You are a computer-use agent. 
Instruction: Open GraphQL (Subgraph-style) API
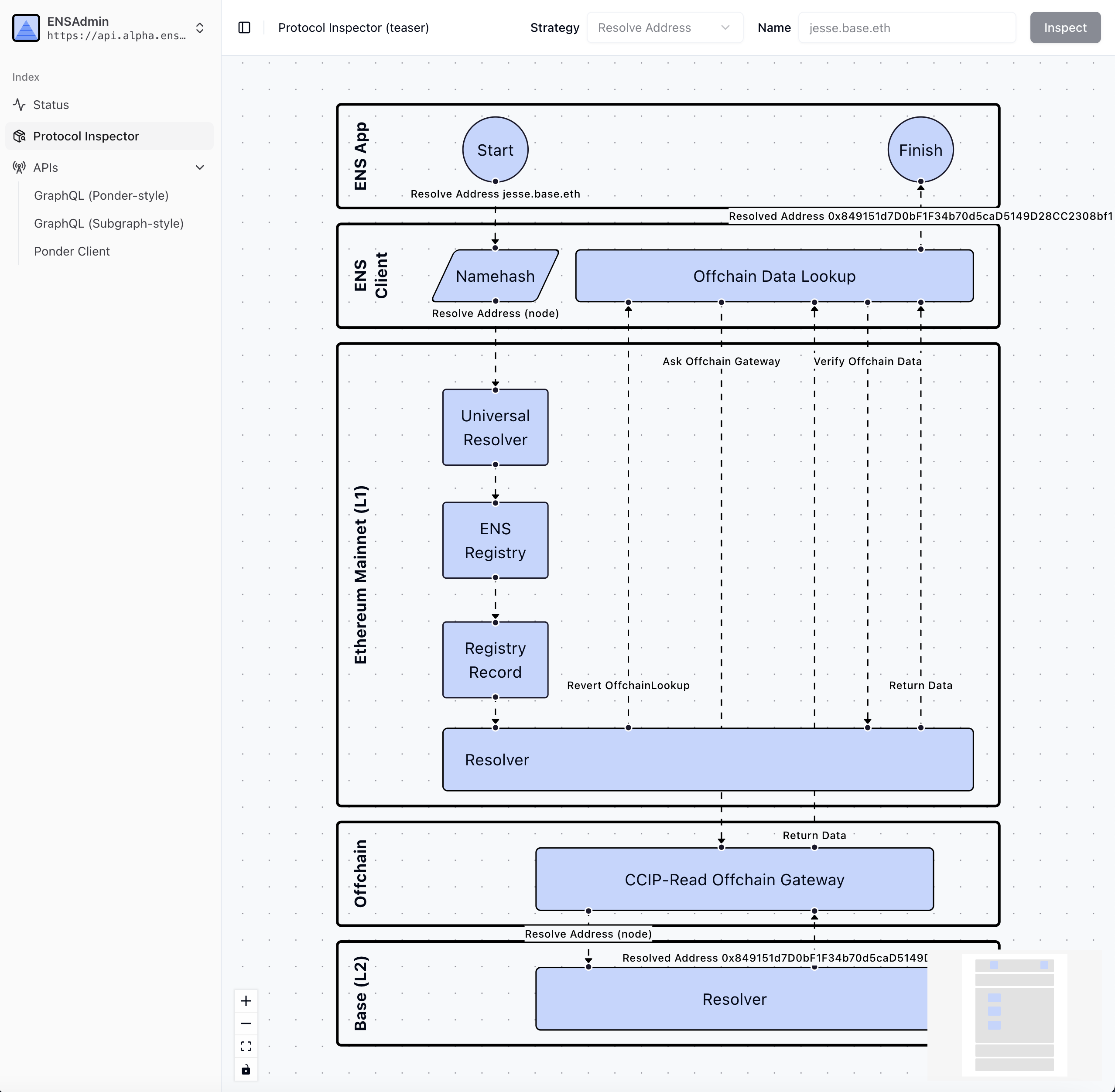pos(108,224)
